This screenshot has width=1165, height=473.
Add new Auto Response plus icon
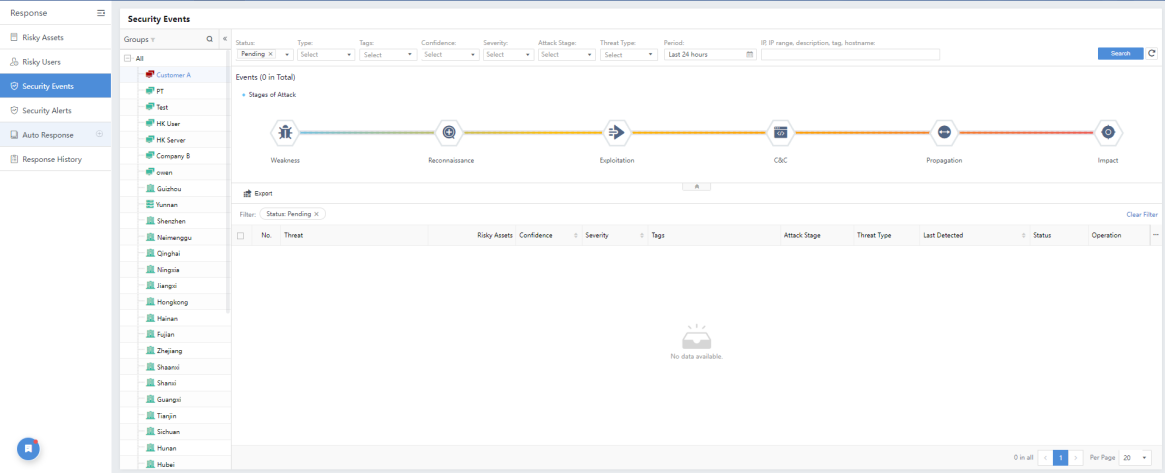(x=100, y=134)
